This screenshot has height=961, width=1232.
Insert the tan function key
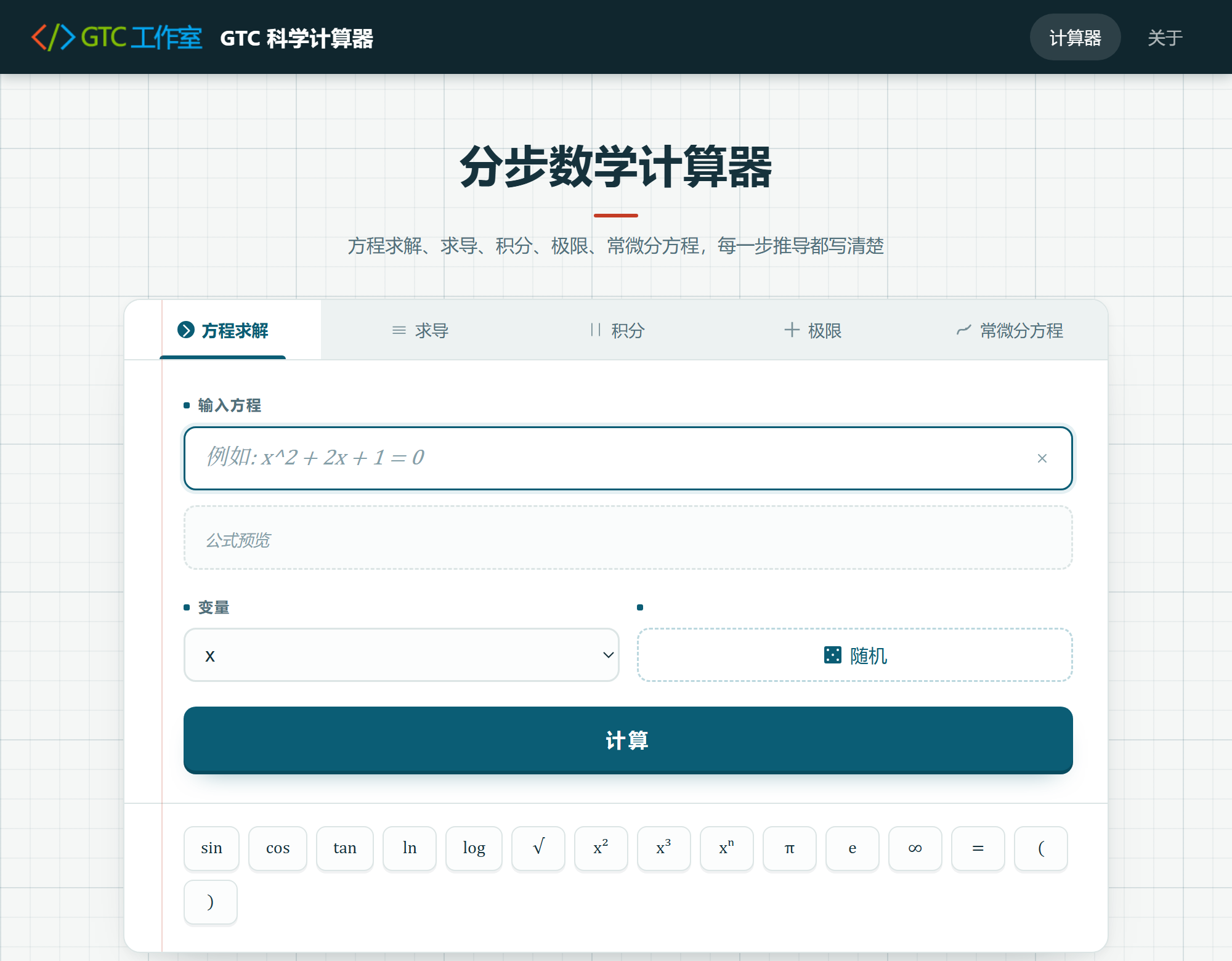(x=345, y=848)
